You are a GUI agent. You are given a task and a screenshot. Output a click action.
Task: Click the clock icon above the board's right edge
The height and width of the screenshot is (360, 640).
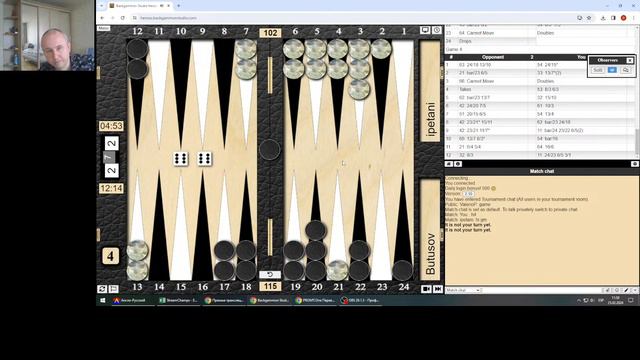pos(437,30)
